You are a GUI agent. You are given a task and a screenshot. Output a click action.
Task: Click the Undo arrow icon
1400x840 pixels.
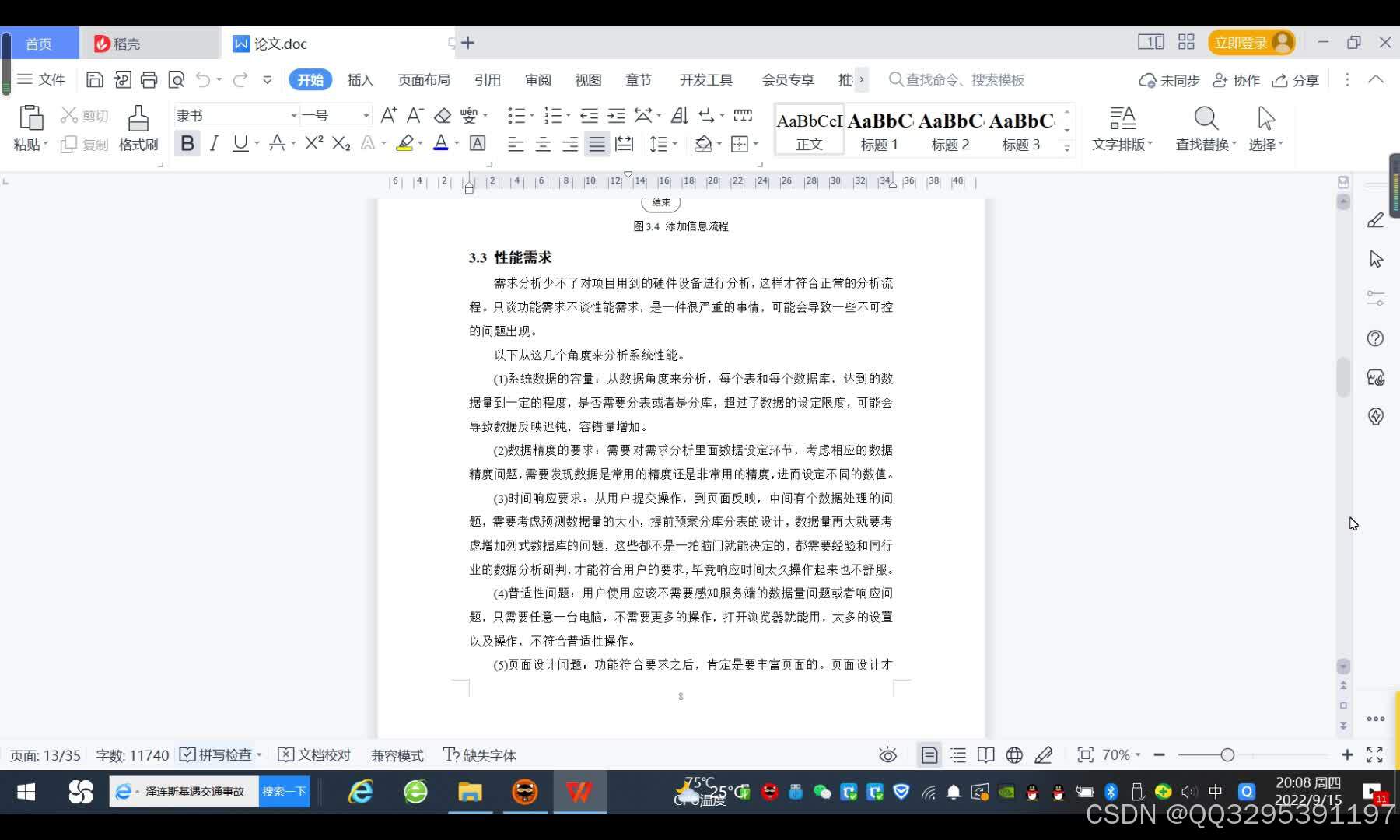click(203, 79)
